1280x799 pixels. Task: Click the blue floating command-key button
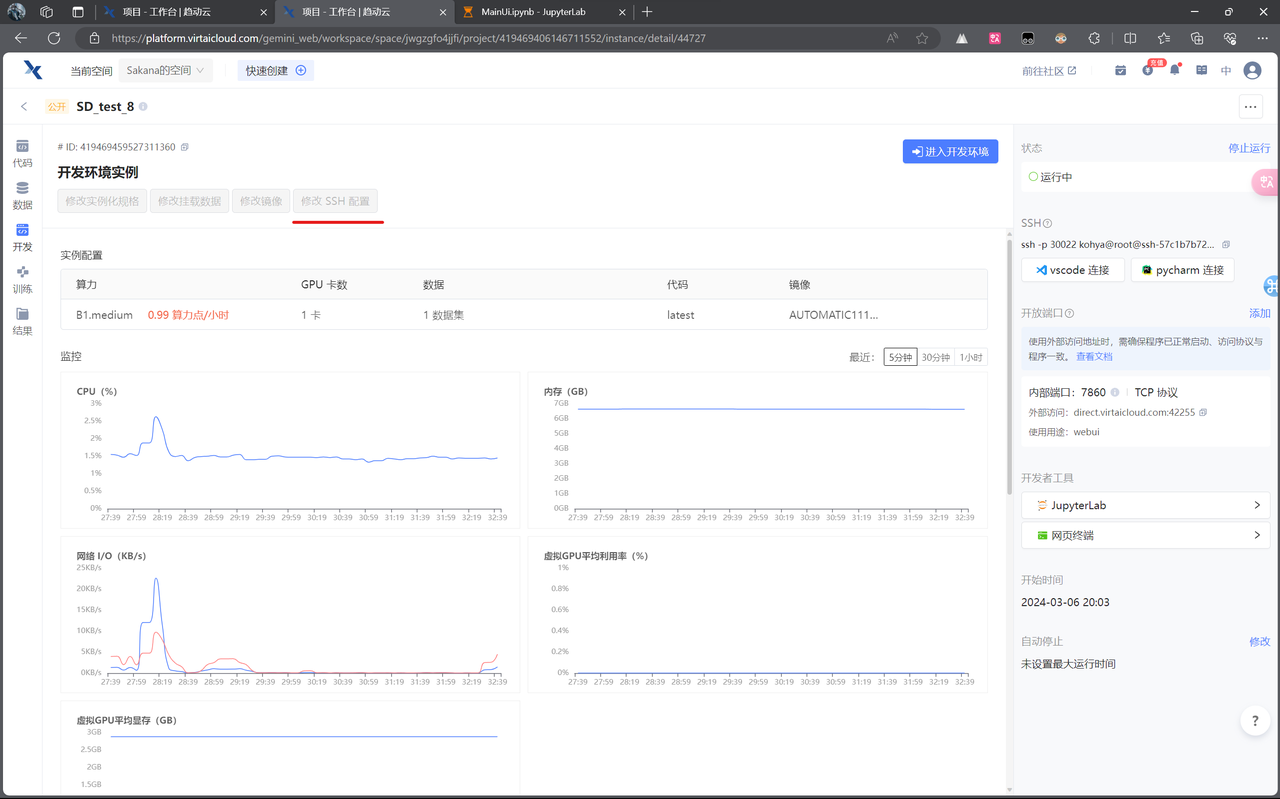click(x=1272, y=286)
